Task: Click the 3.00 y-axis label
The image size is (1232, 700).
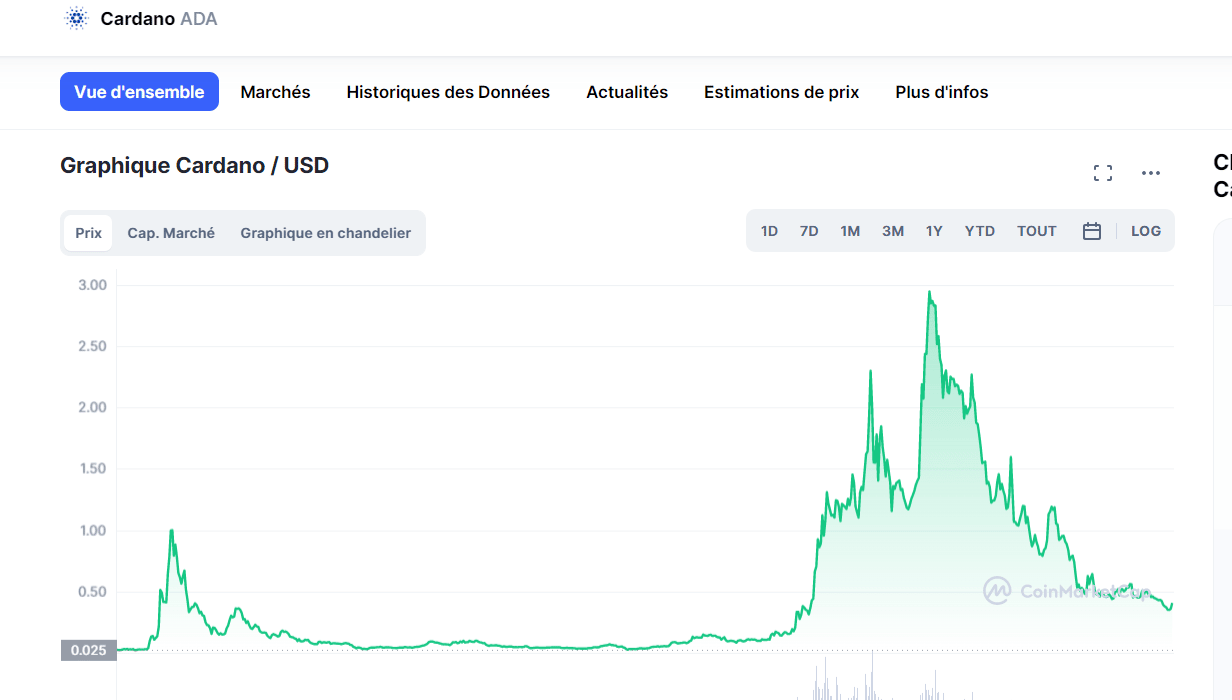Action: click(92, 285)
